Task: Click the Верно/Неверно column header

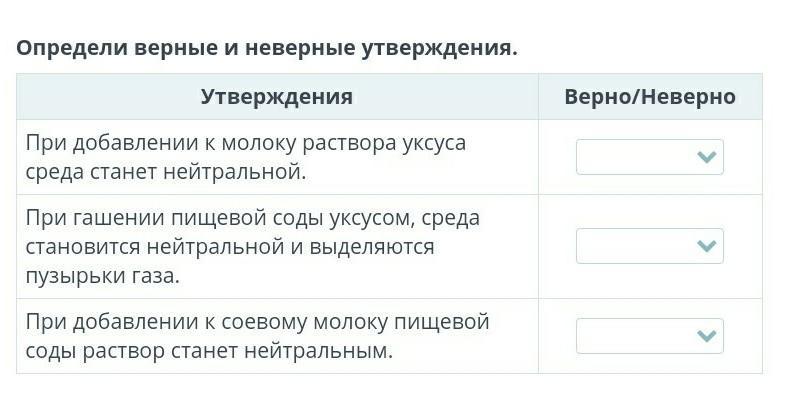Action: (650, 97)
